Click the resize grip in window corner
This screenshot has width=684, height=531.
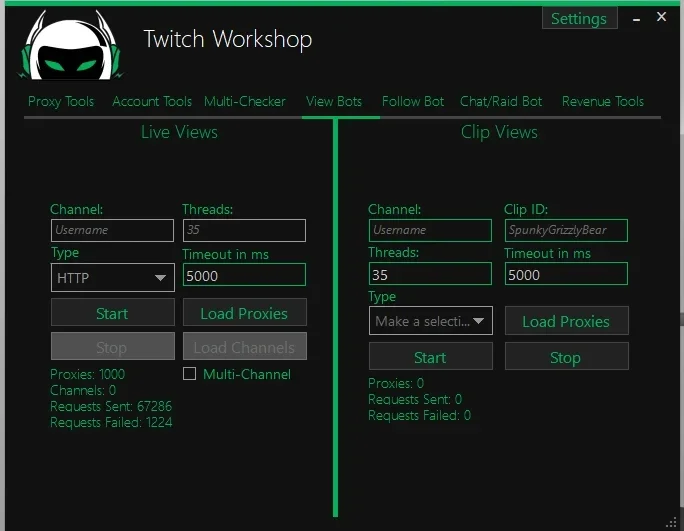coord(671,522)
